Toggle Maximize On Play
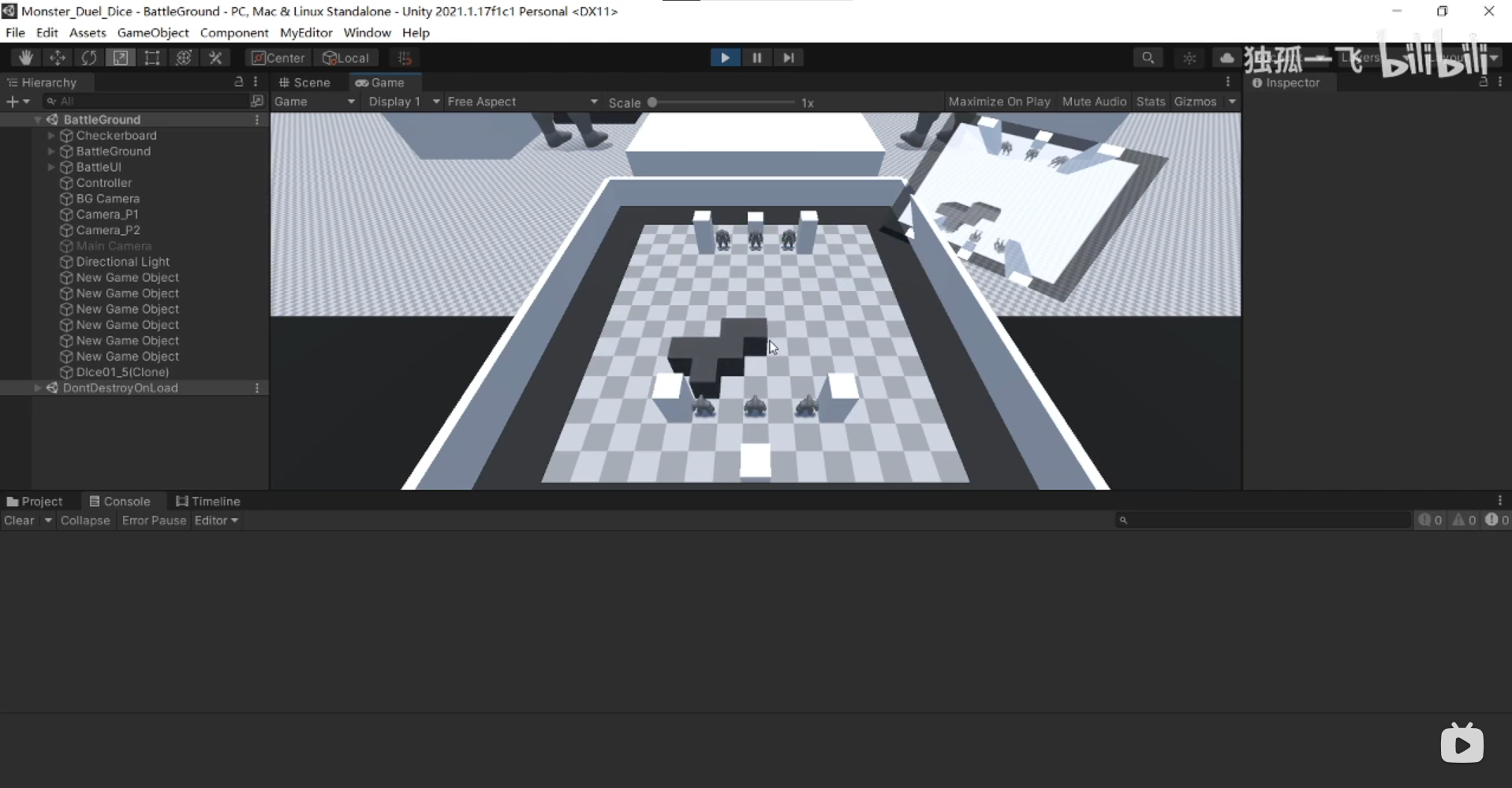Screen dimensions: 1512x788 click(999, 102)
